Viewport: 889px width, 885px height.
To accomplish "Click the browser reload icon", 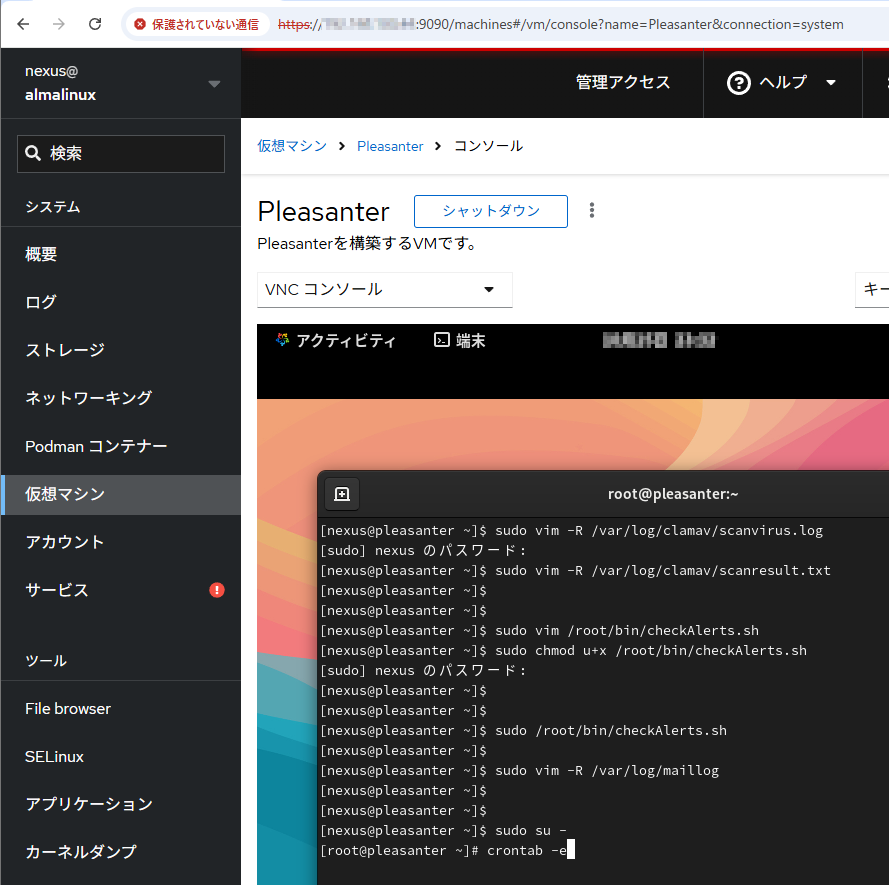I will tap(95, 24).
